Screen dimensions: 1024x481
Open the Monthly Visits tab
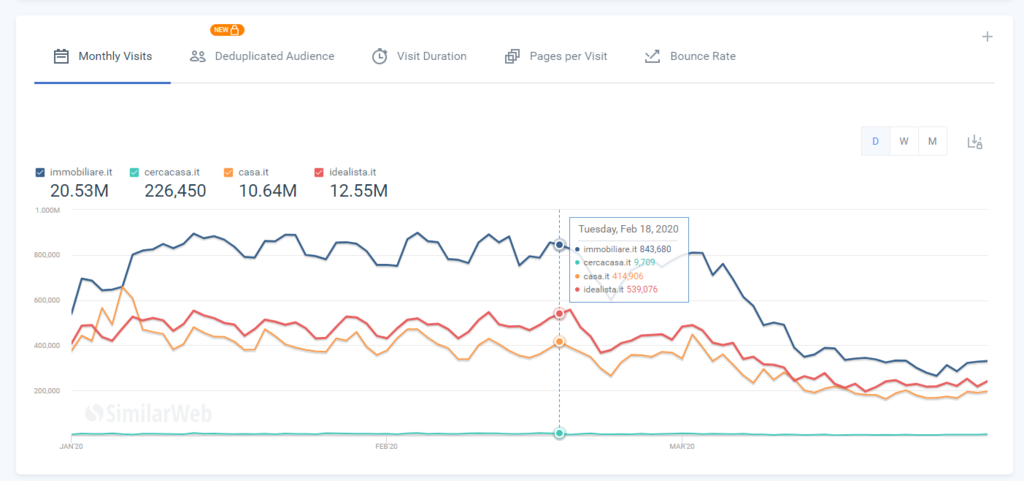(103, 56)
